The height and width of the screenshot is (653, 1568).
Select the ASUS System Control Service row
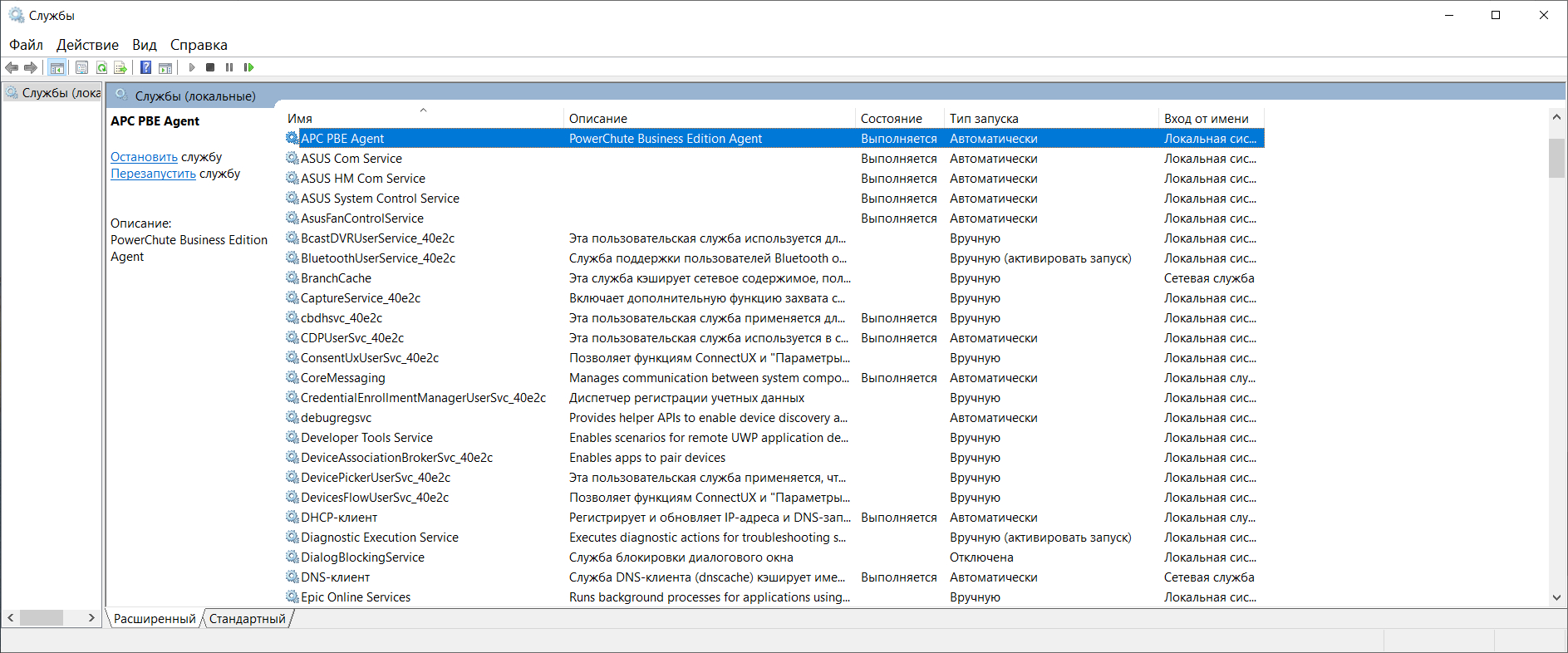pyautogui.click(x=774, y=198)
